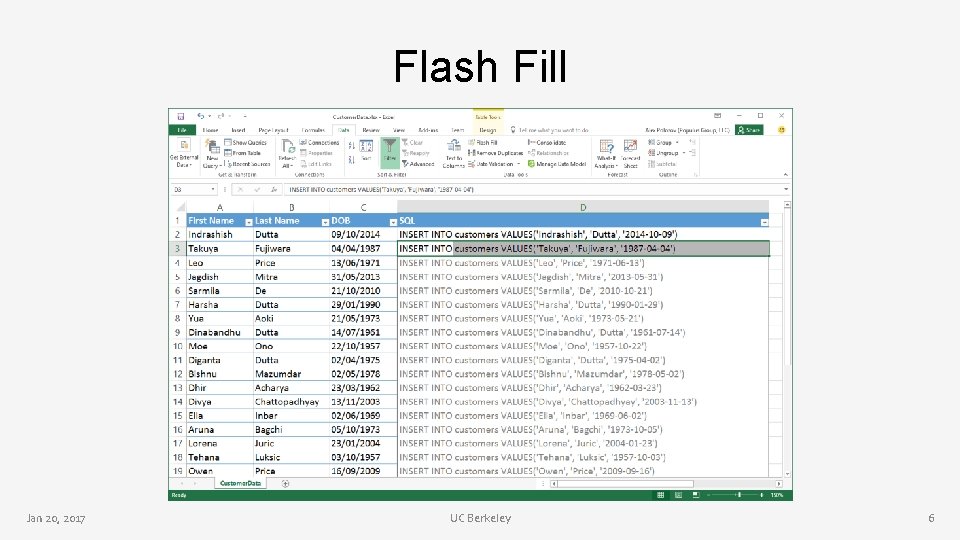
Task: Select the CustomerData sheet tab
Action: (241, 484)
